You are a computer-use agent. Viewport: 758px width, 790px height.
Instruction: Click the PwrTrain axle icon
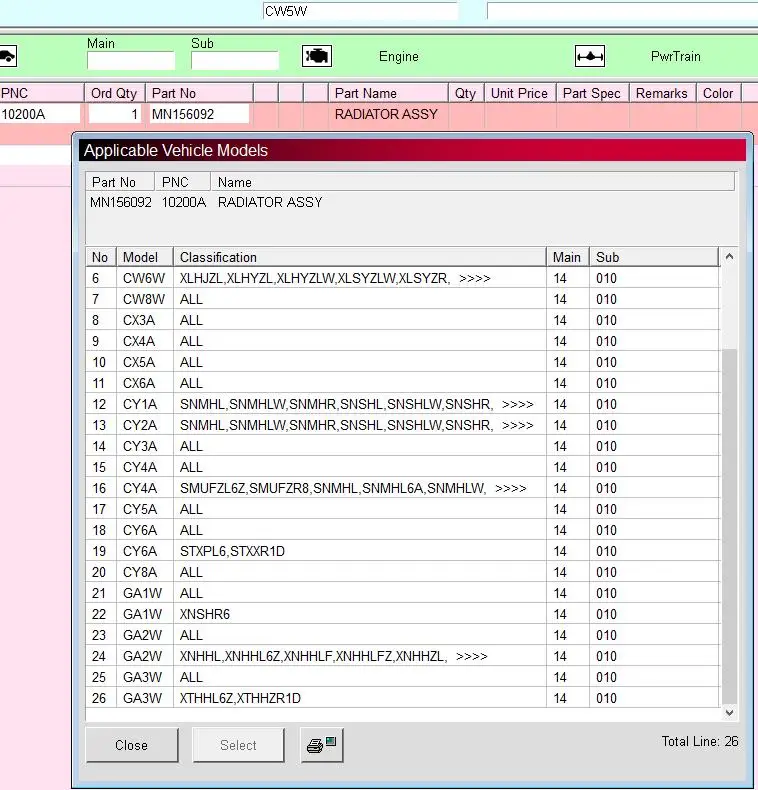point(590,56)
